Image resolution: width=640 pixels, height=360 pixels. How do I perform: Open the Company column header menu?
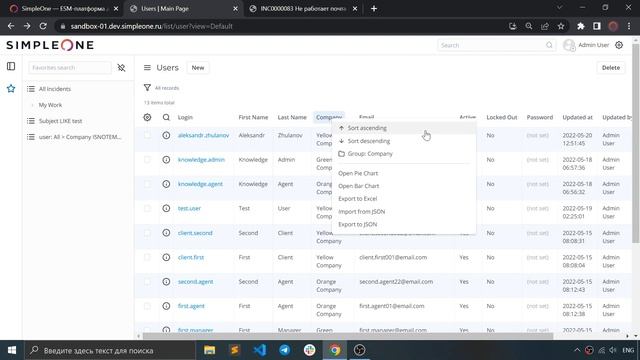[329, 117]
